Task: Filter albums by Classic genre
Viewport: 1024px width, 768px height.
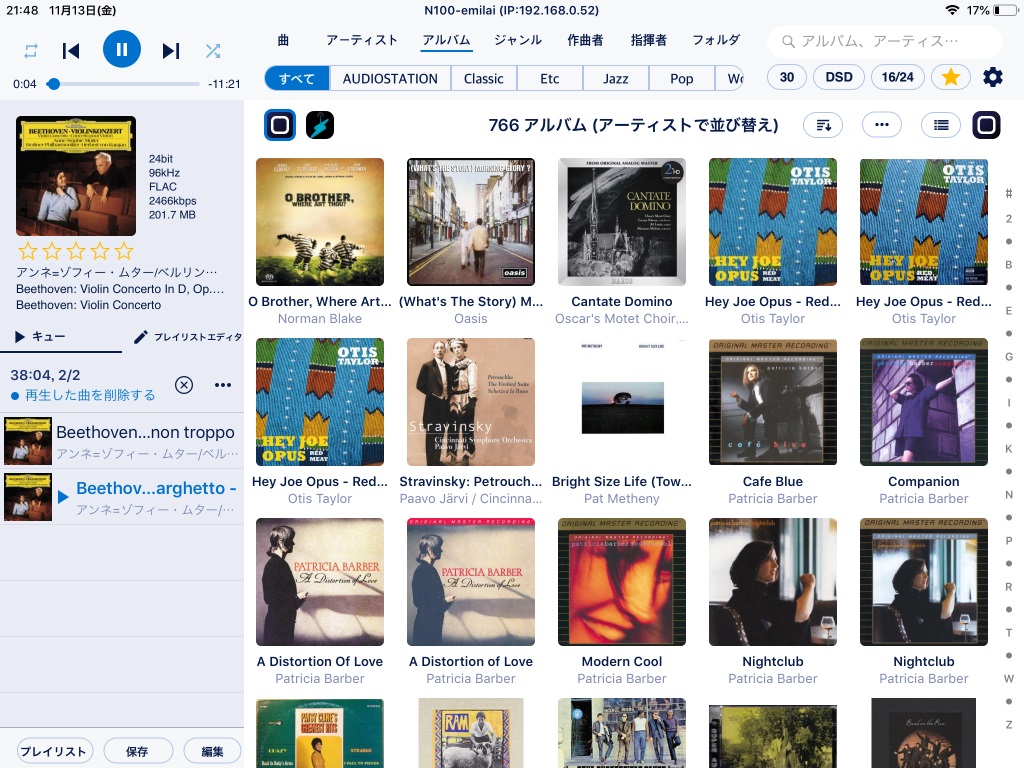Action: tap(483, 78)
